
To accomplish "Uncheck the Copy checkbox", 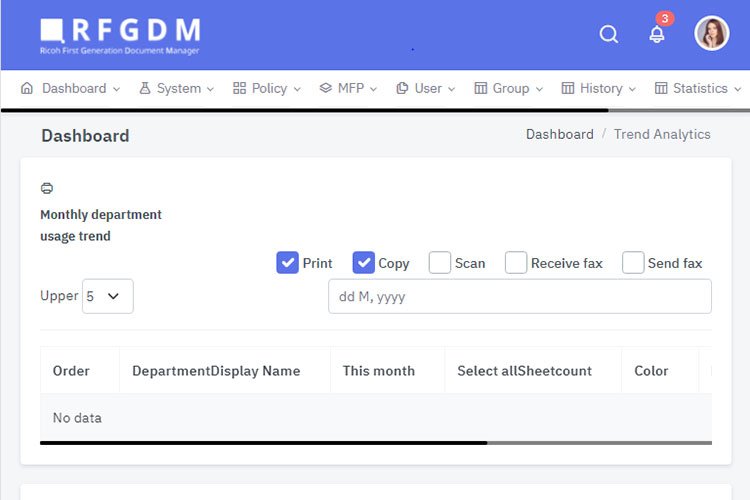I will (364, 263).
